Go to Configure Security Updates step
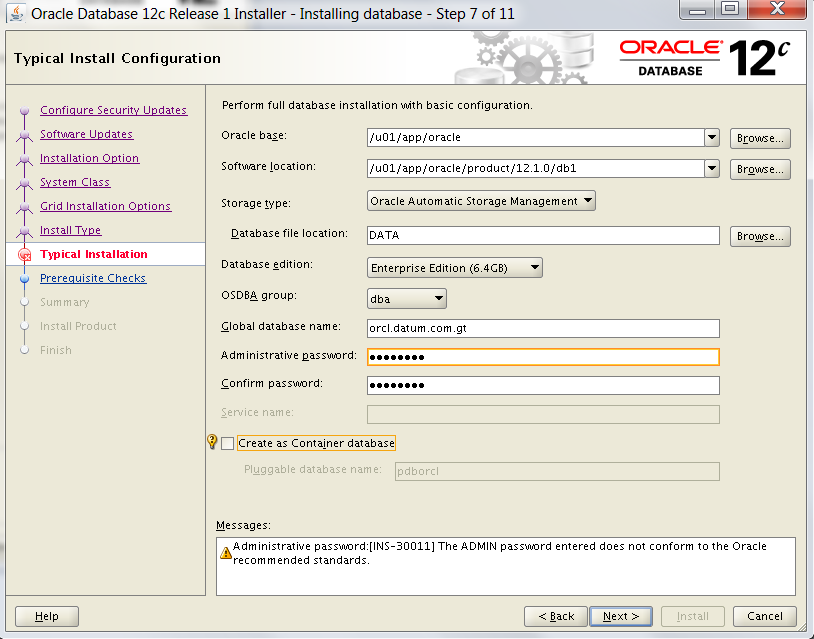The image size is (814, 639). point(113,110)
